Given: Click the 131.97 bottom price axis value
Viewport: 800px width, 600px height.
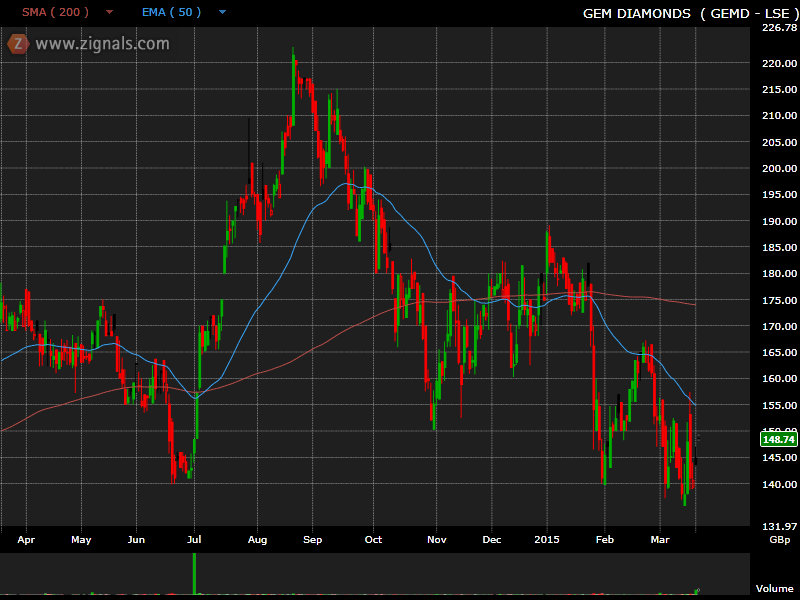Looking at the screenshot, I should click(x=779, y=526).
